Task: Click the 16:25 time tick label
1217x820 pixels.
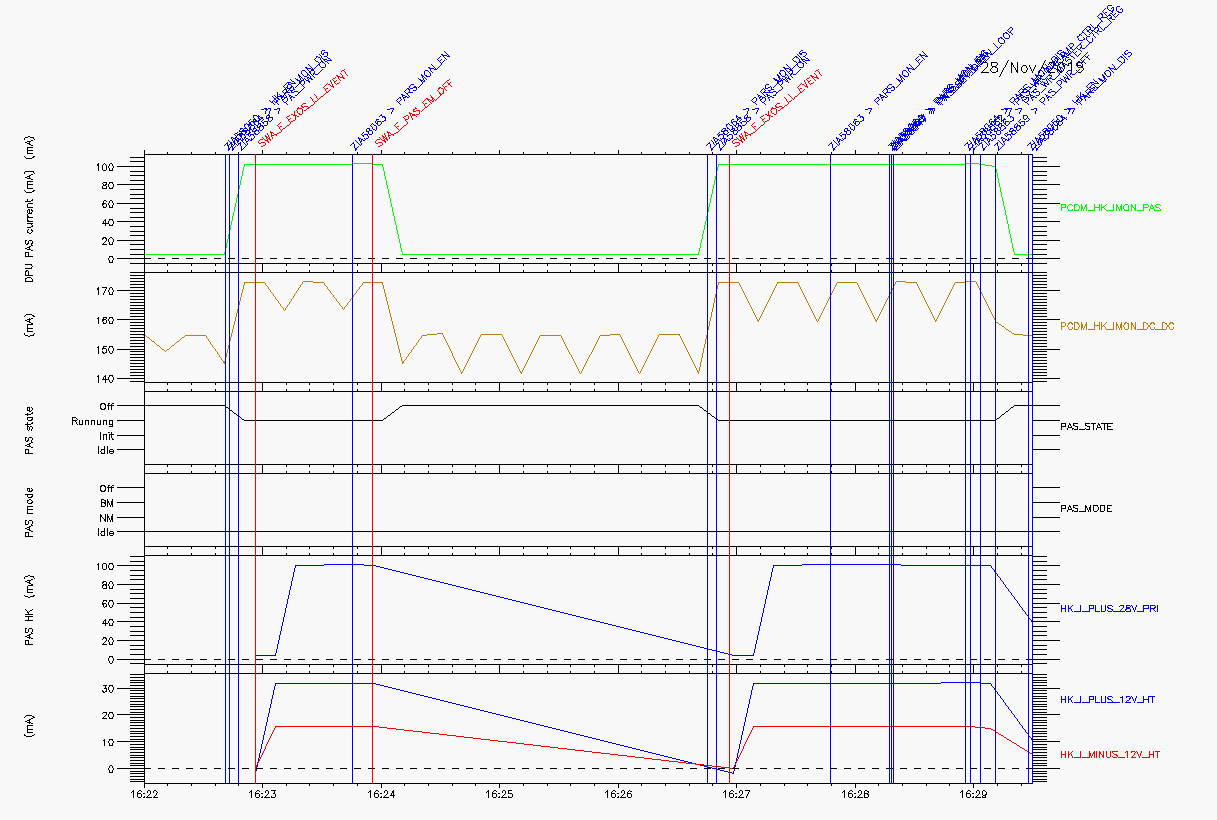Action: [x=500, y=794]
